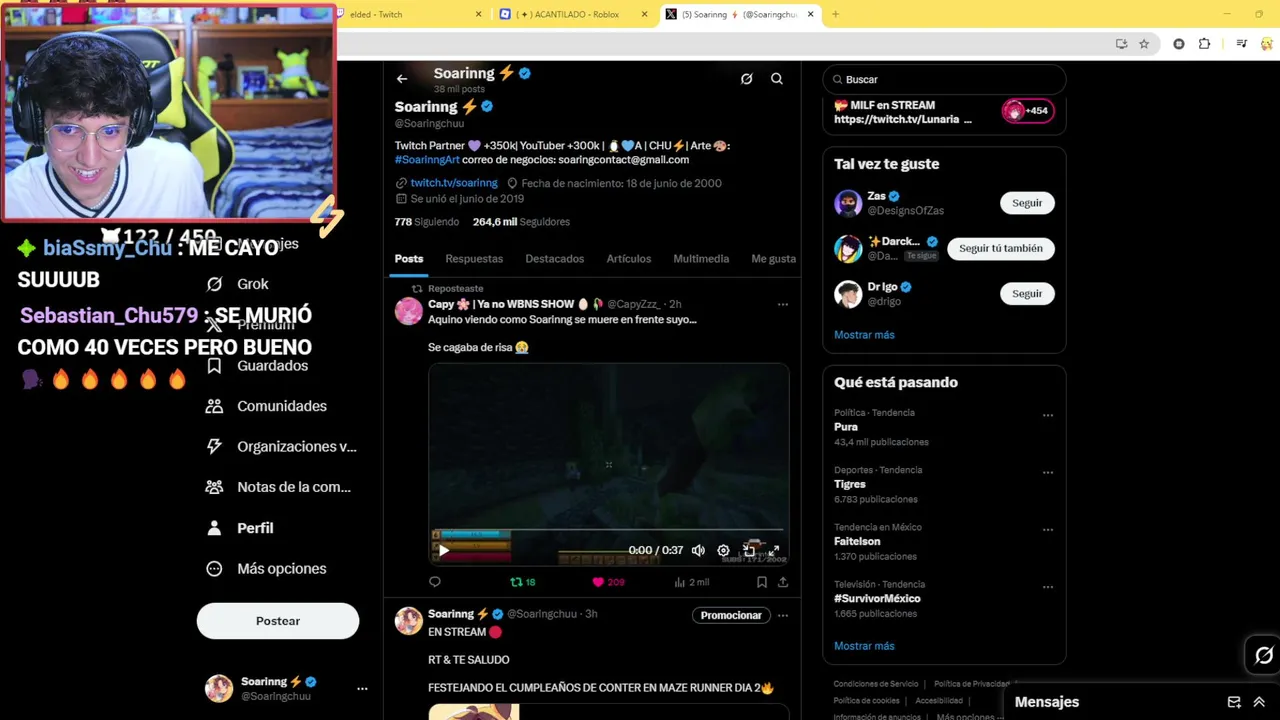
Task: Open video playback settings gear
Action: tap(723, 550)
